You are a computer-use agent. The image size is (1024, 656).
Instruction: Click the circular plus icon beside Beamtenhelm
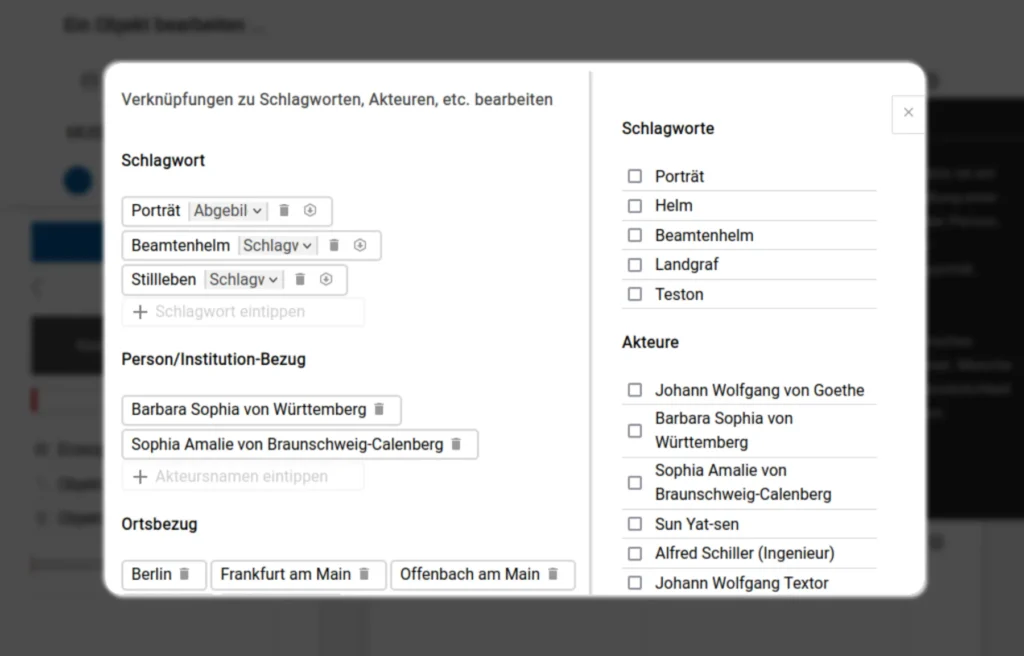pos(360,245)
